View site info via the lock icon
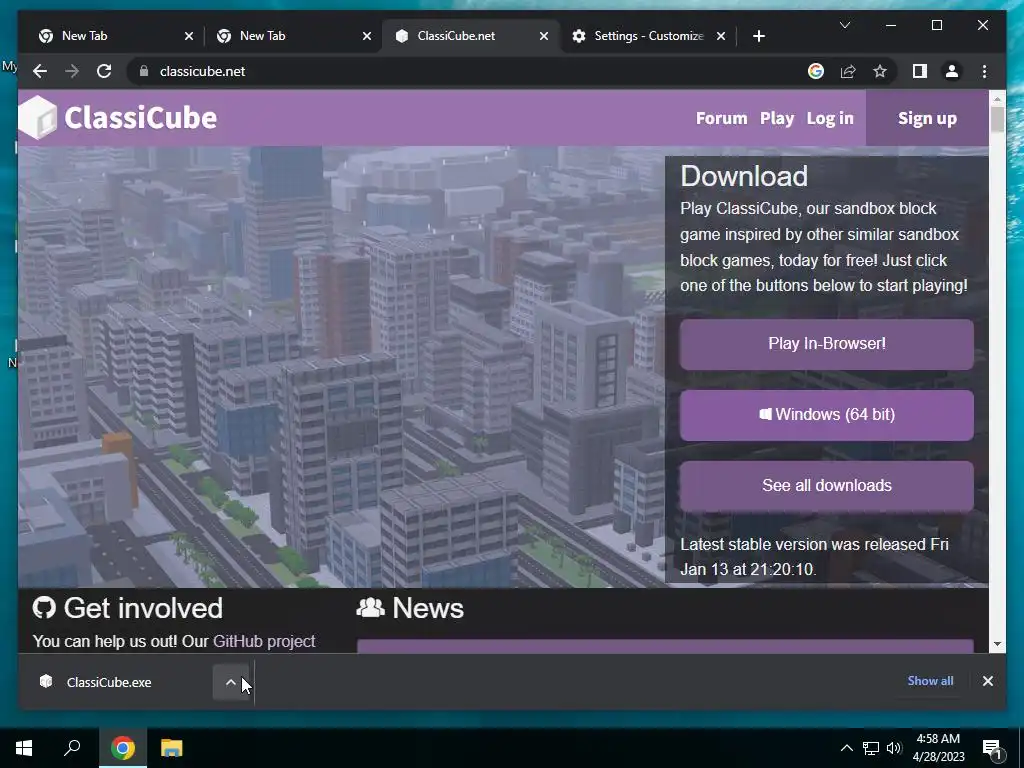 pos(144,71)
